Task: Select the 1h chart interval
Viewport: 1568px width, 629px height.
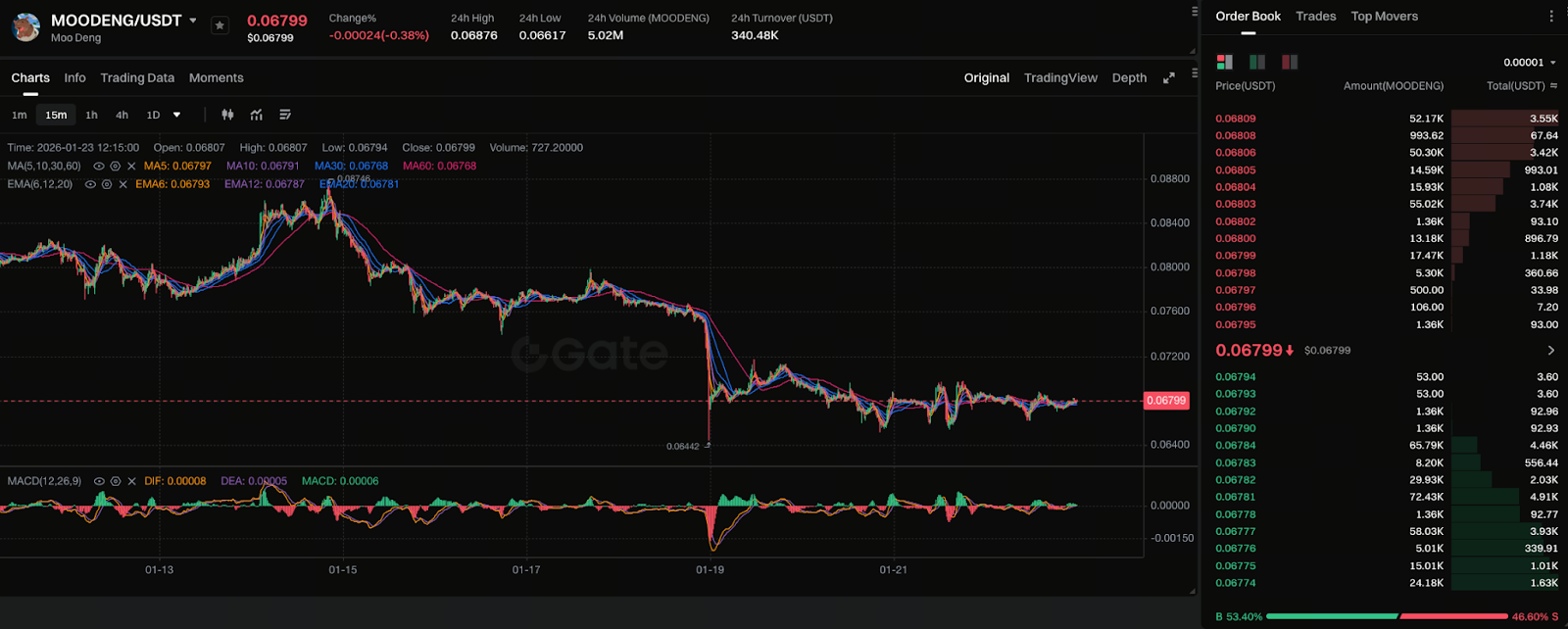Action: (x=91, y=115)
